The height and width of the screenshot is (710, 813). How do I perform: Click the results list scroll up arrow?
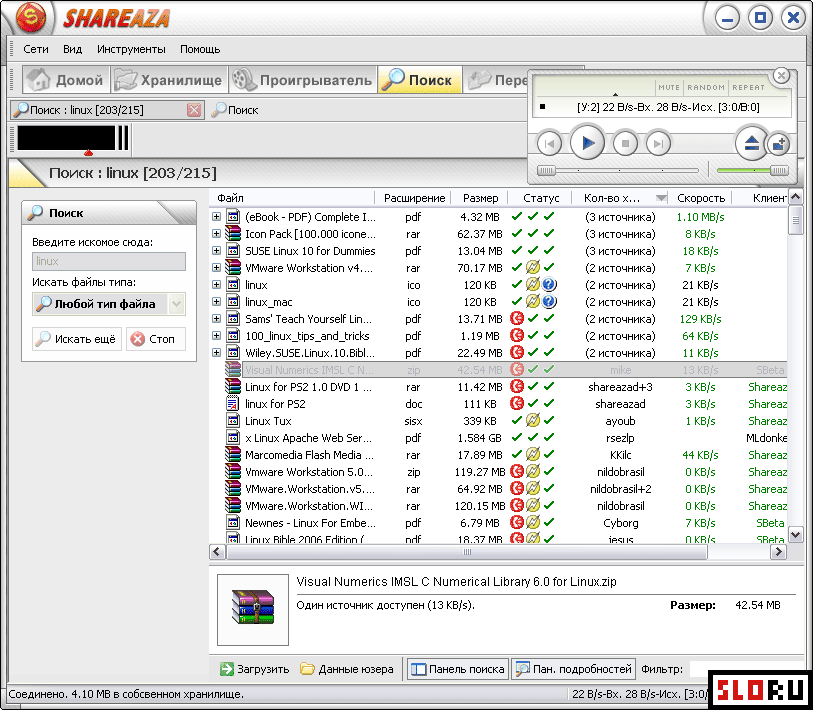pos(795,197)
